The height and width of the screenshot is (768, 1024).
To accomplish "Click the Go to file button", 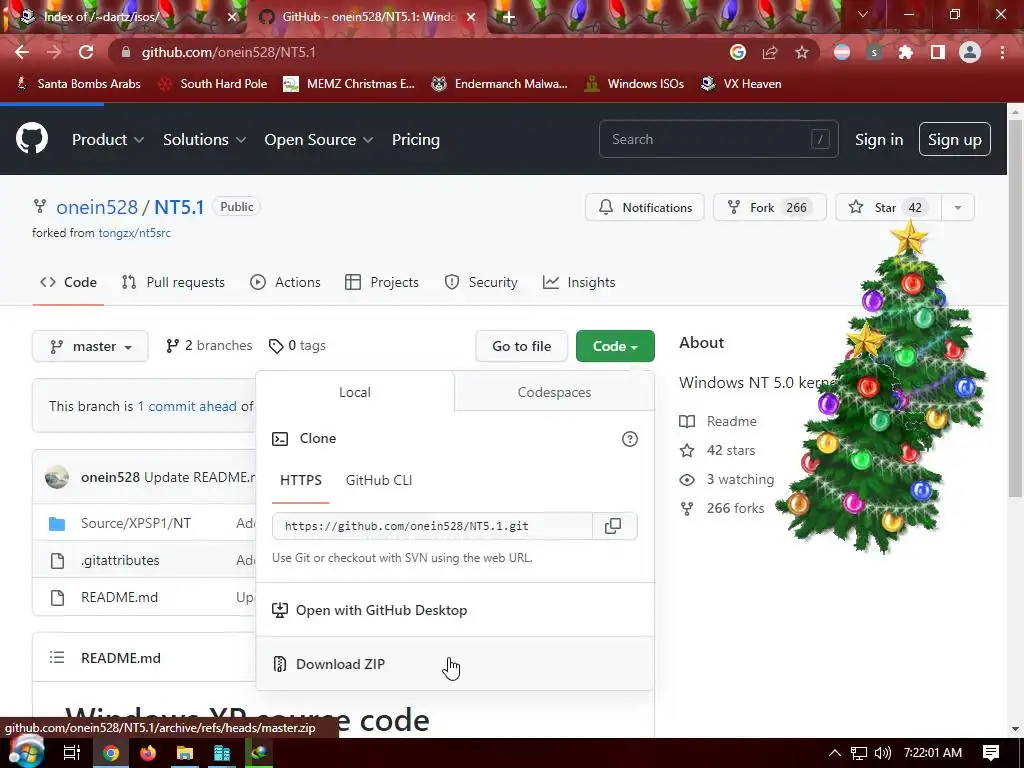I will pyautogui.click(x=522, y=346).
